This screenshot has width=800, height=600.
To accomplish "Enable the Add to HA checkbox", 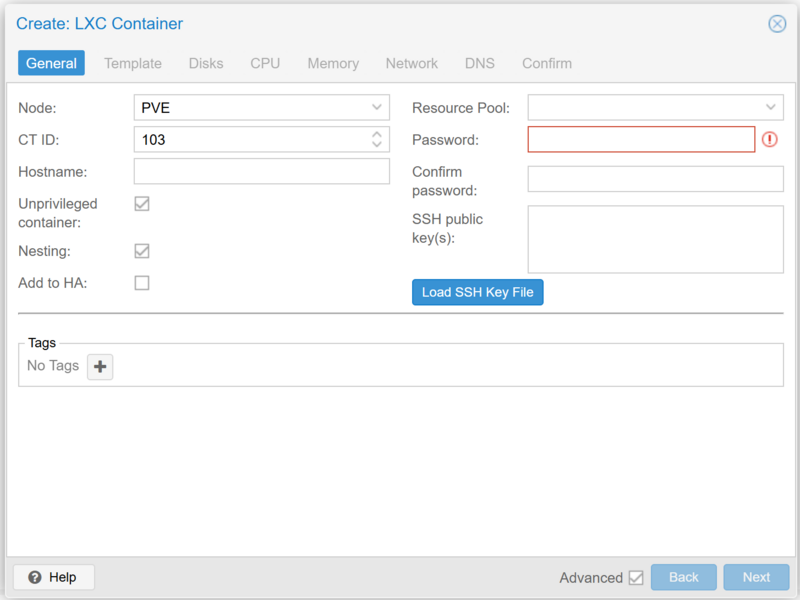I will tap(142, 283).
